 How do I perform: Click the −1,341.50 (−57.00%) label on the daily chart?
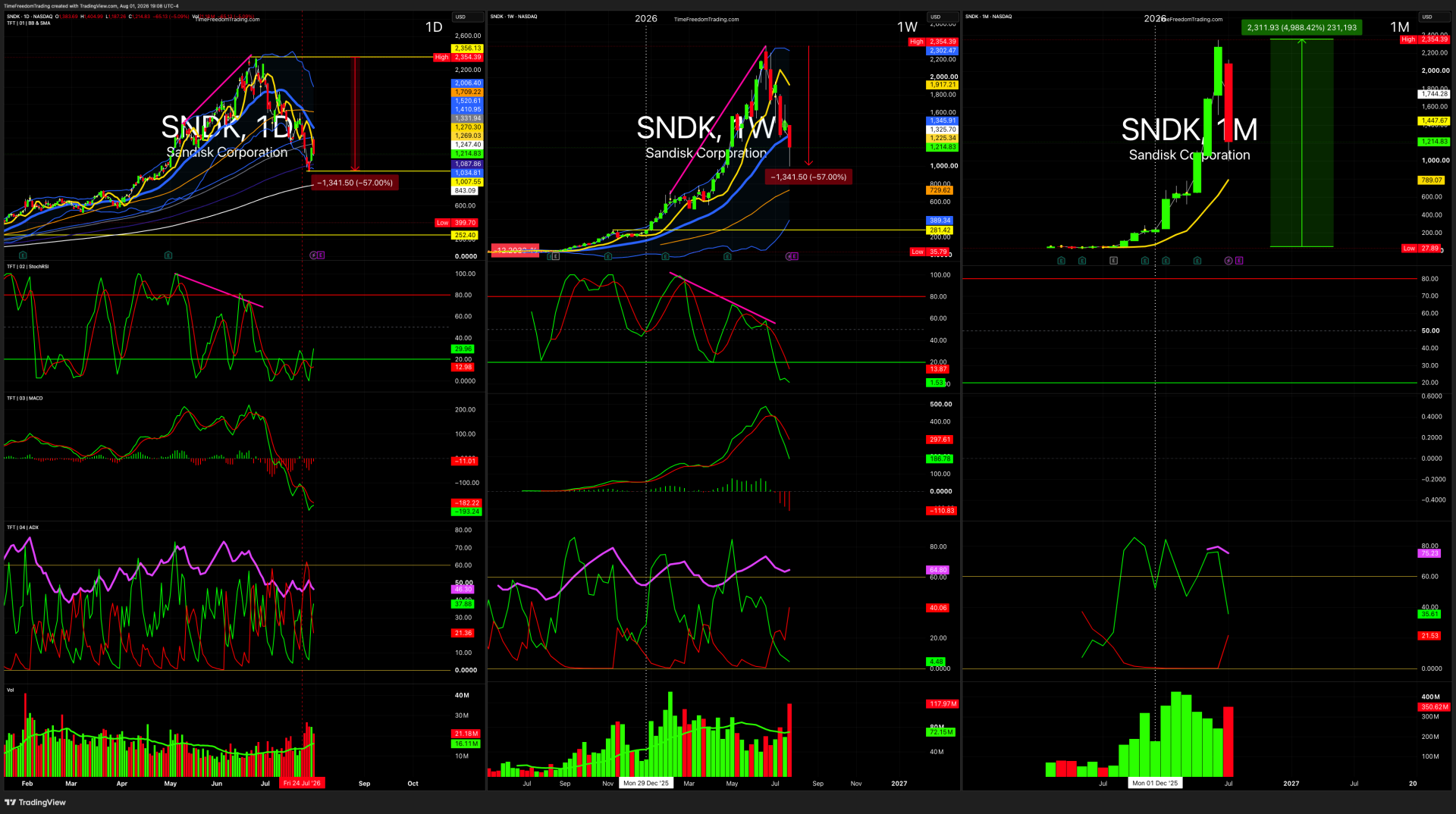[355, 183]
